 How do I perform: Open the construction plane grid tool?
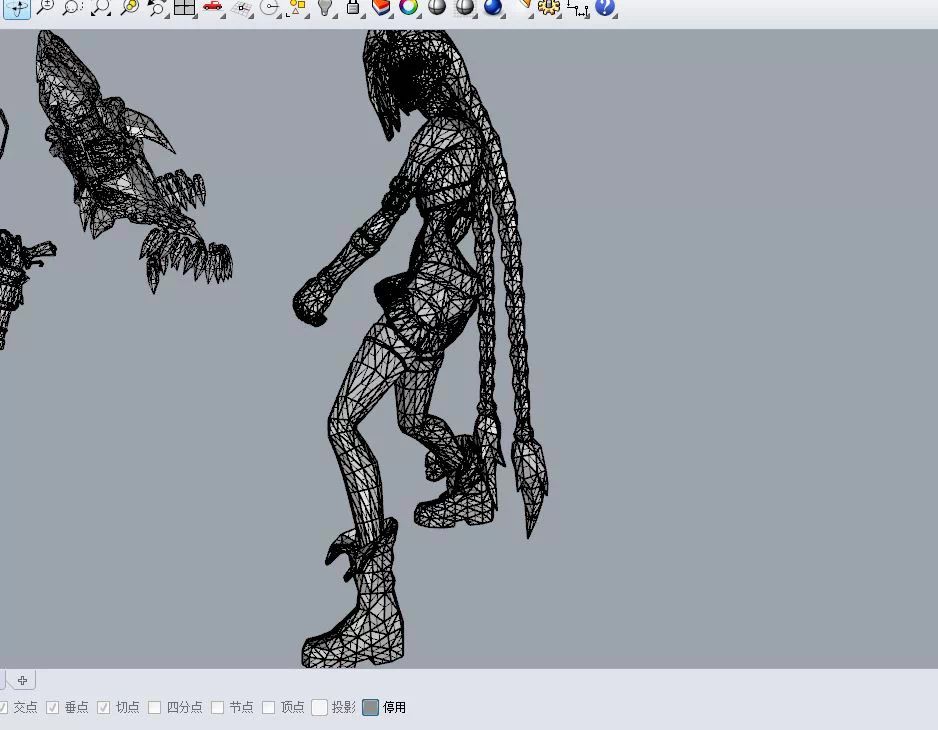[241, 8]
